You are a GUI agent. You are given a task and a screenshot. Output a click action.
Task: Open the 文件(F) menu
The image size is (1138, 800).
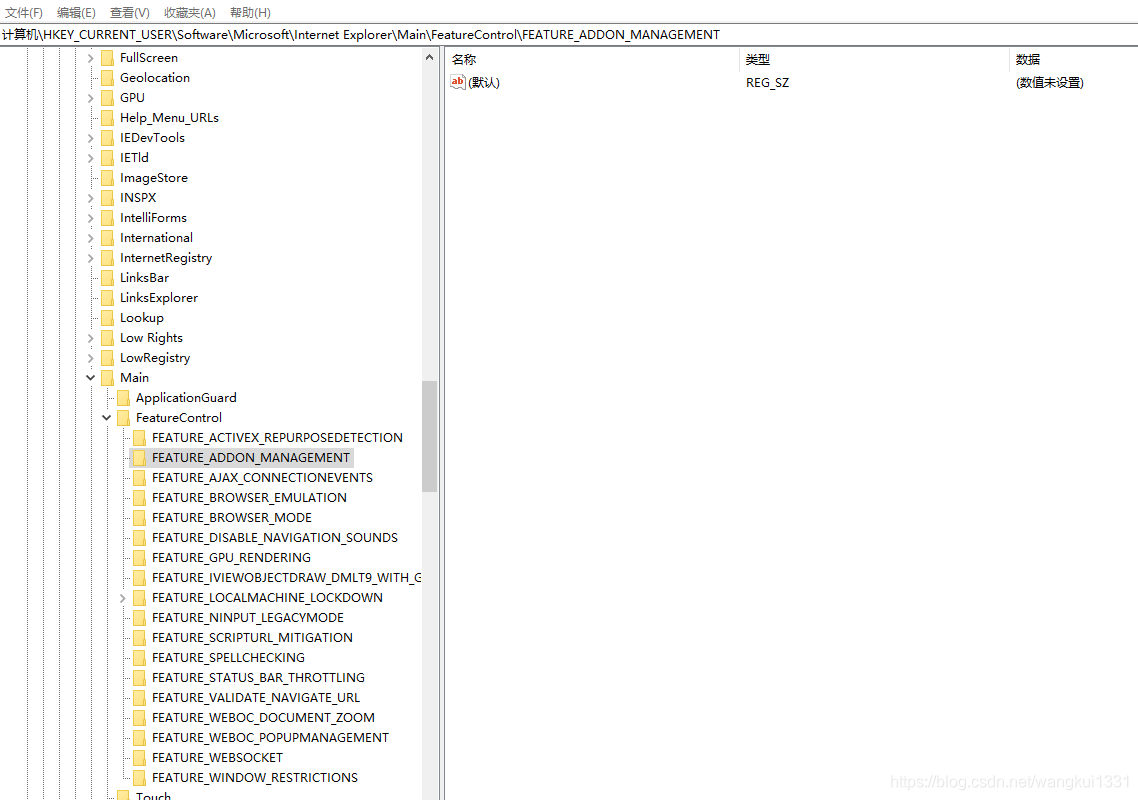click(24, 12)
